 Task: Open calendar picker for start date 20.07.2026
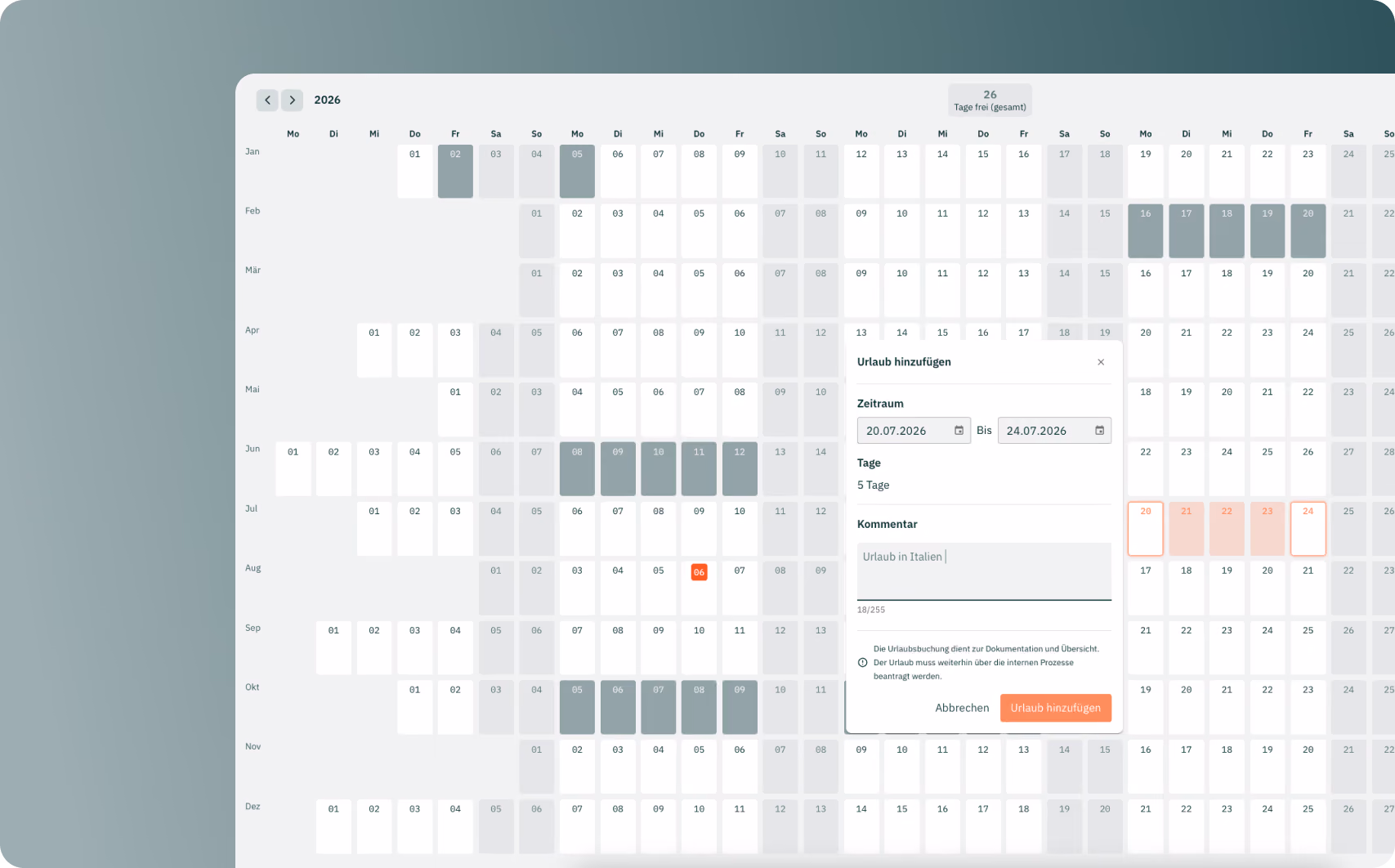coord(959,431)
